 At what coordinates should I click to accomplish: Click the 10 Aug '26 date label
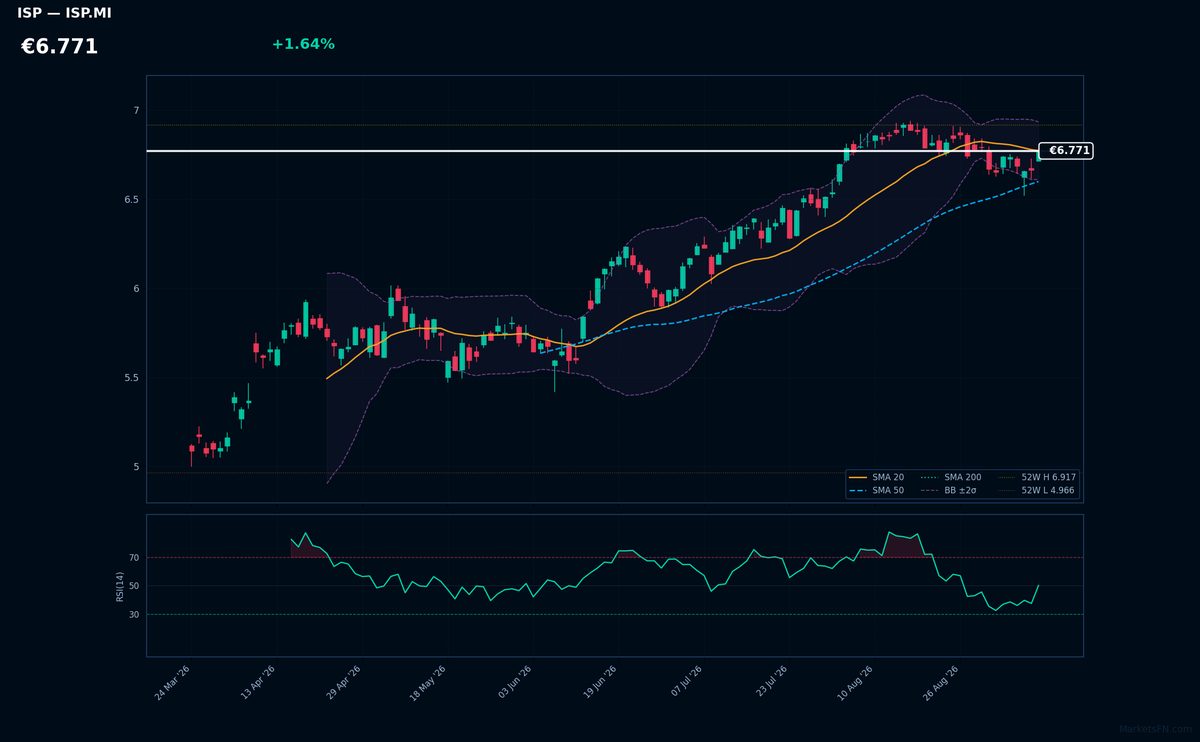pyautogui.click(x=856, y=684)
